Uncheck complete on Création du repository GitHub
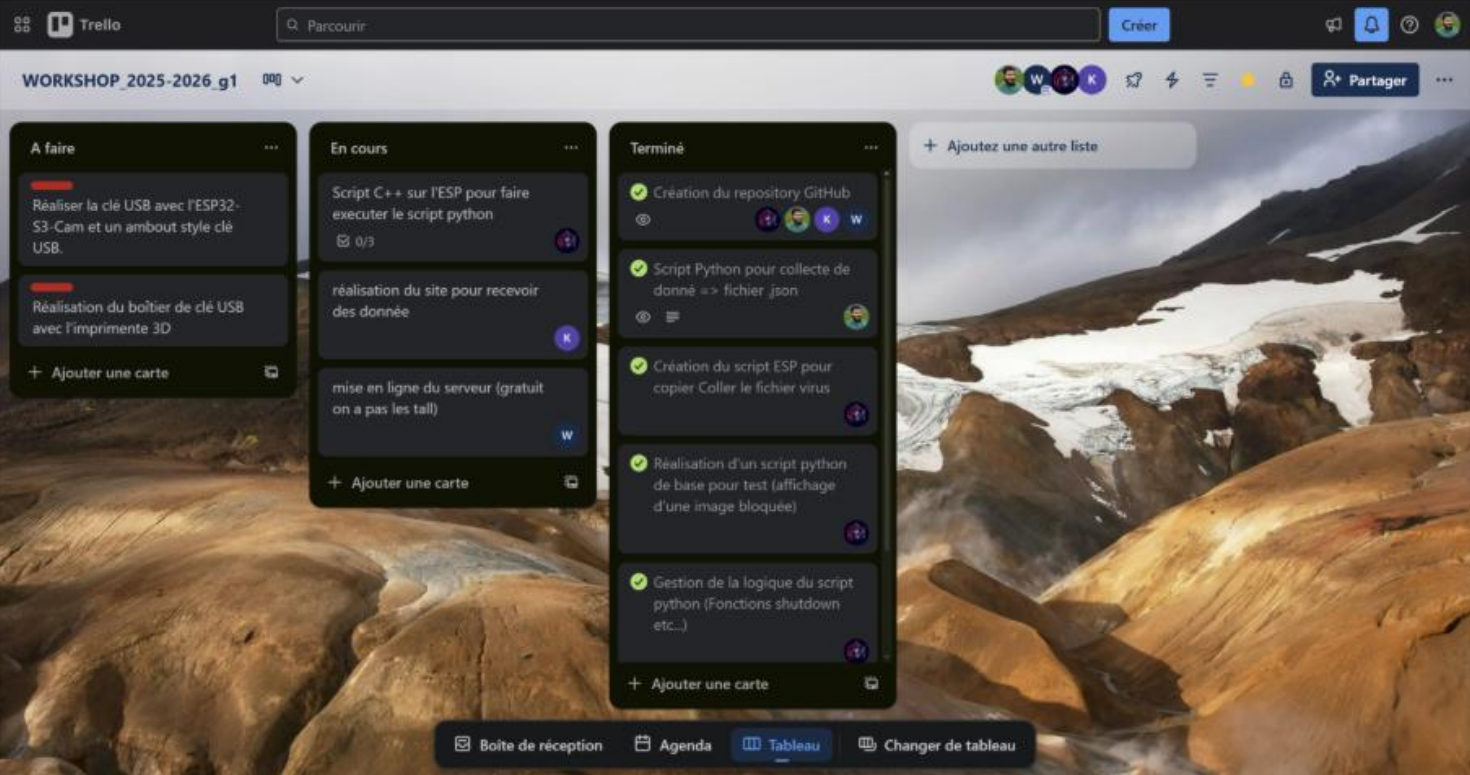Image resolution: width=1470 pixels, height=775 pixels. pos(638,193)
